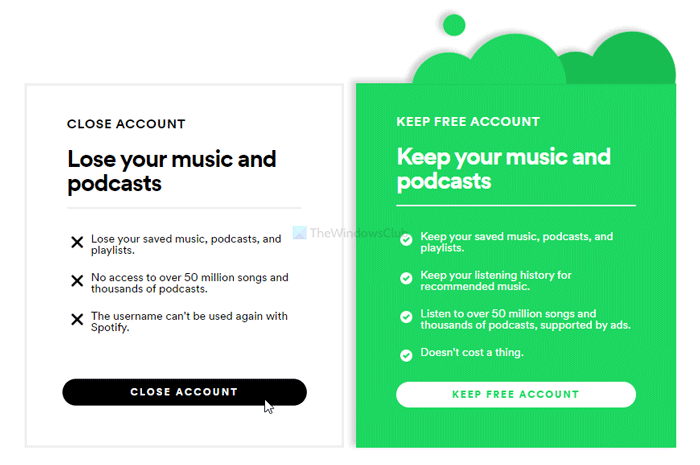Click the 'Keep your music and podcasts' heading
Image resolution: width=700 pixels, height=465 pixels.
pyautogui.click(x=503, y=169)
